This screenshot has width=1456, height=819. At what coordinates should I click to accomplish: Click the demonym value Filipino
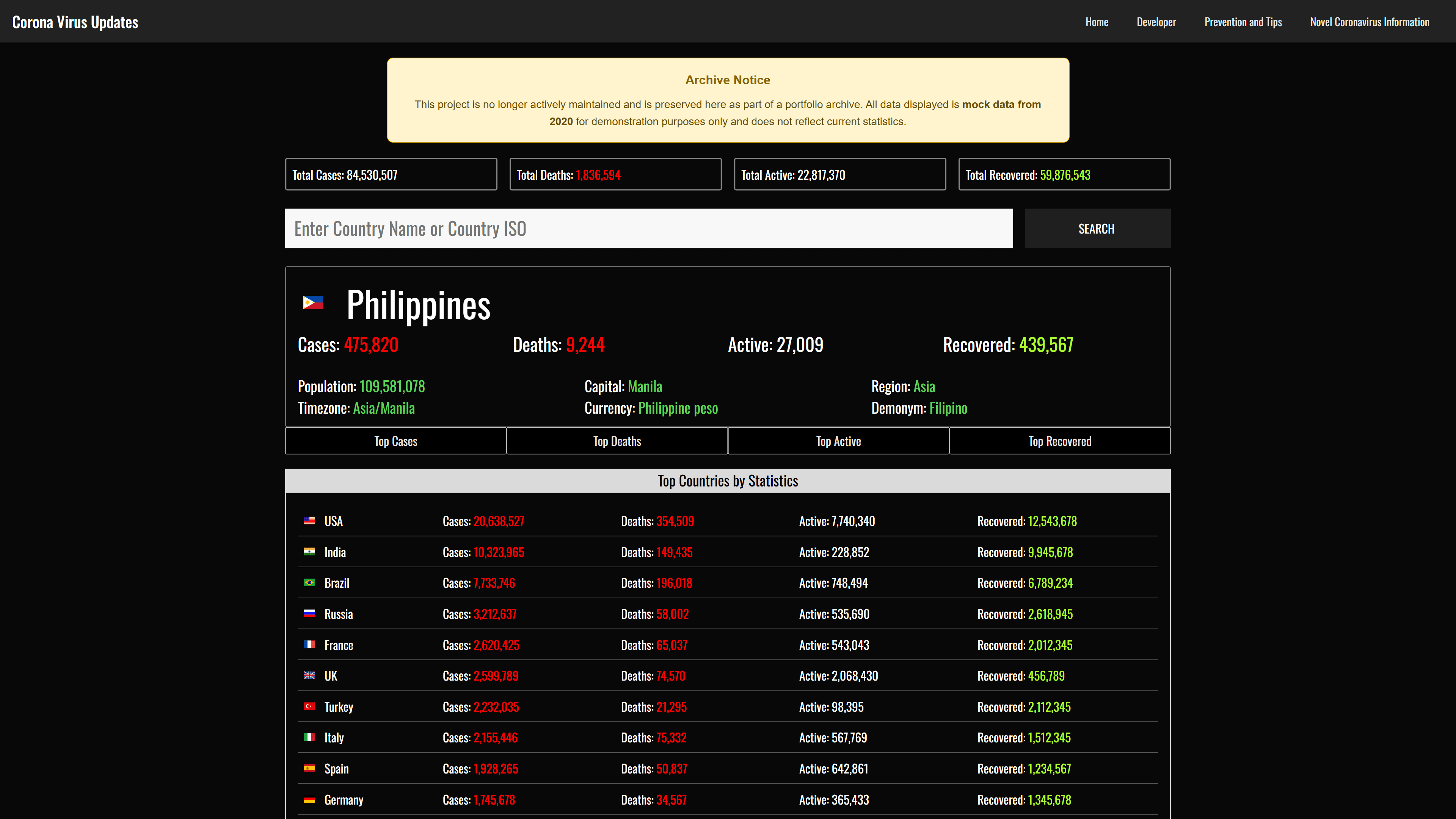pyautogui.click(x=948, y=408)
